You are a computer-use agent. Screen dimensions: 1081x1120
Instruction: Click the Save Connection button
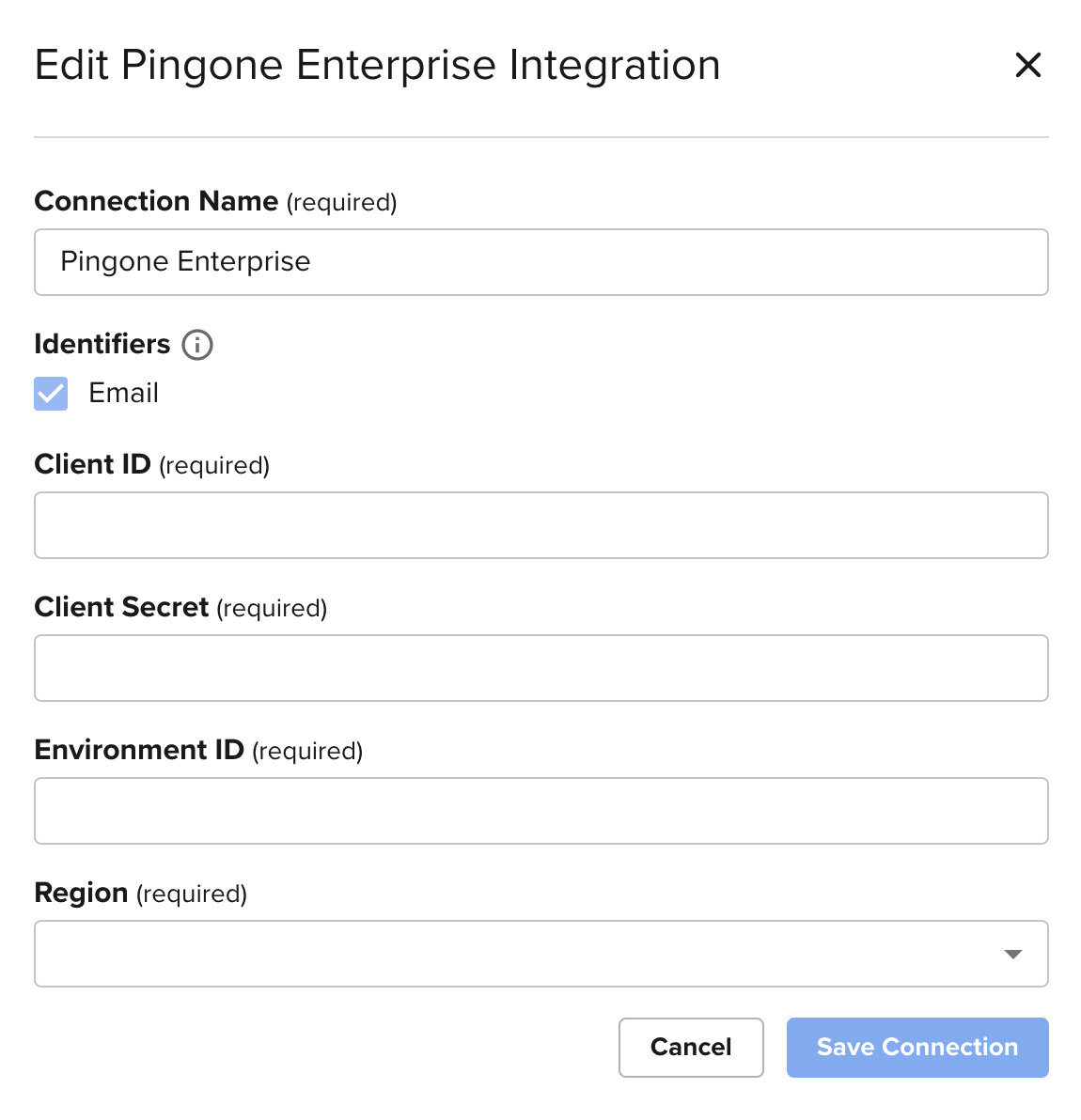coord(916,1047)
